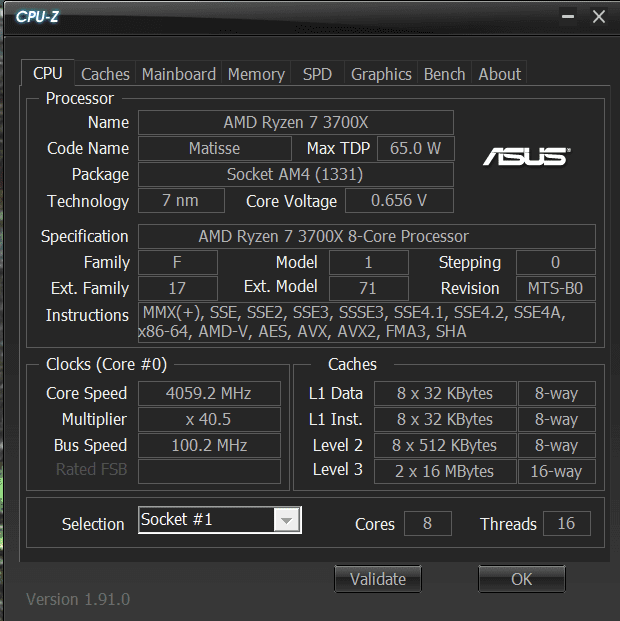The image size is (620, 621).
Task: Go to the Graphics tab
Action: coord(381,74)
